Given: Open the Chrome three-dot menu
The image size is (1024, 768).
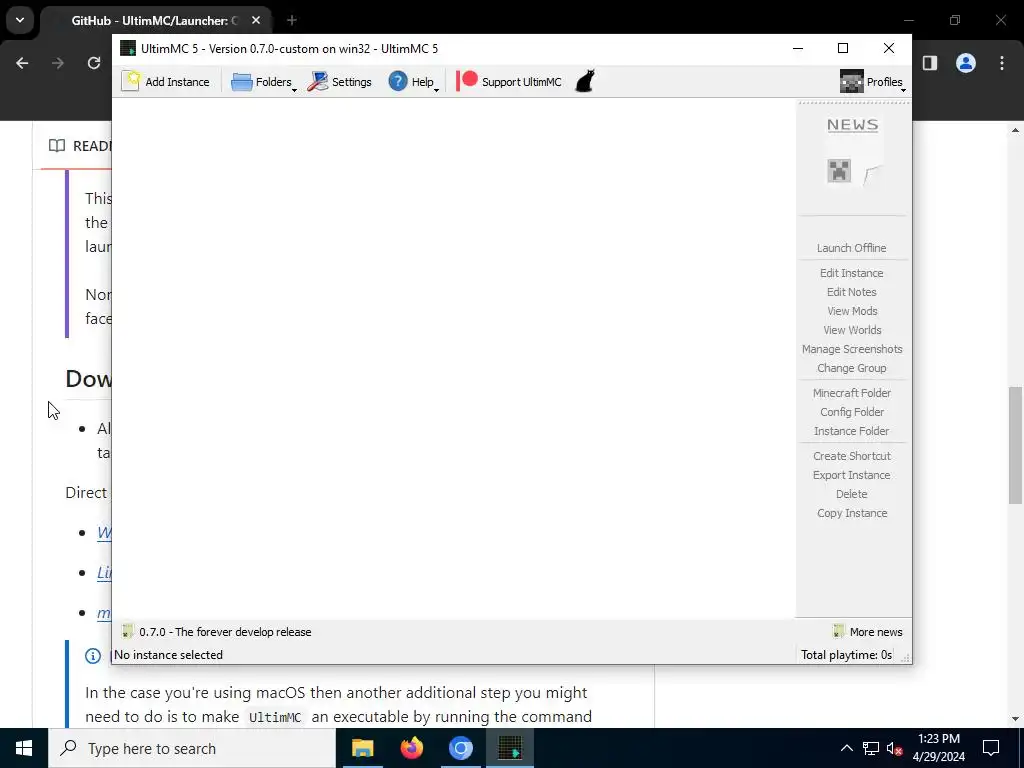Looking at the screenshot, I should tap(1002, 63).
